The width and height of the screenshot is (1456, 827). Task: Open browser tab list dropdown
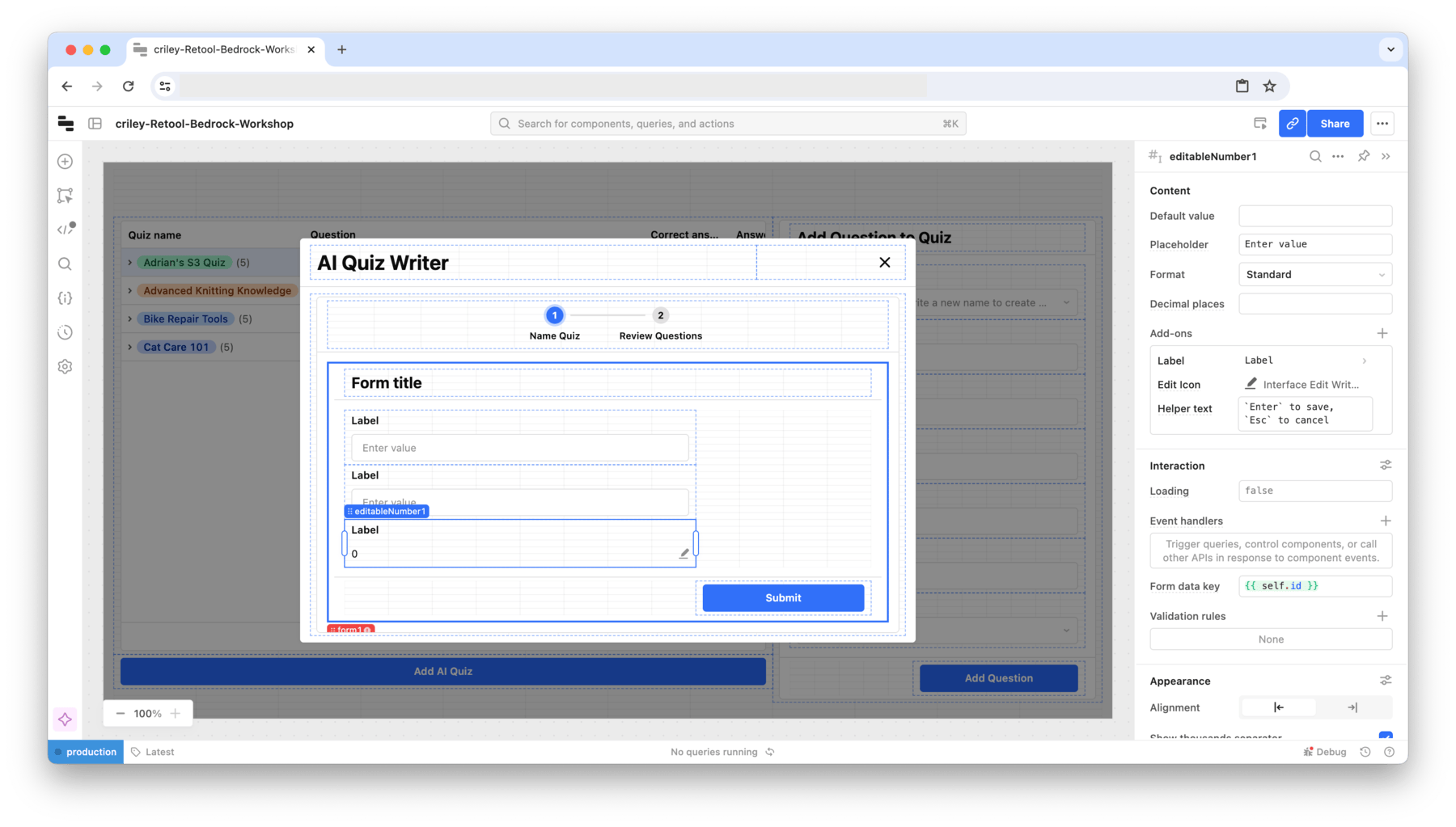pos(1390,49)
